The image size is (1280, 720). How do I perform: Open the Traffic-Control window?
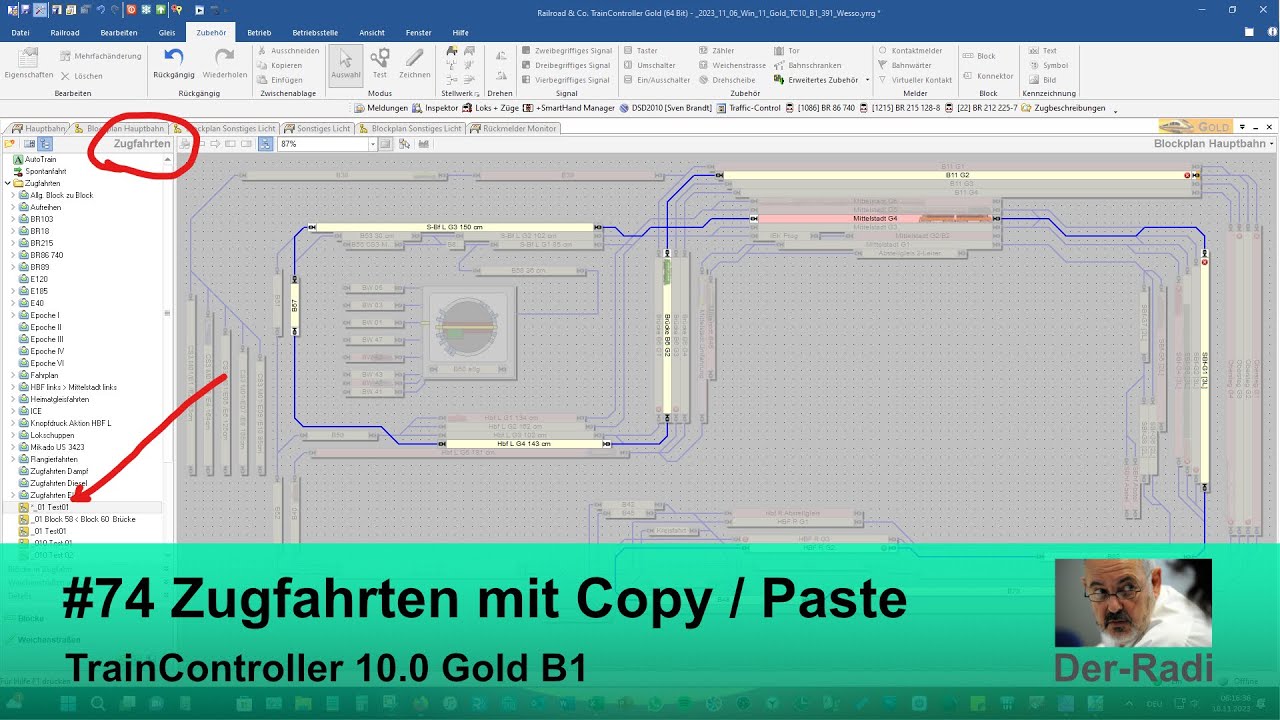pos(749,108)
